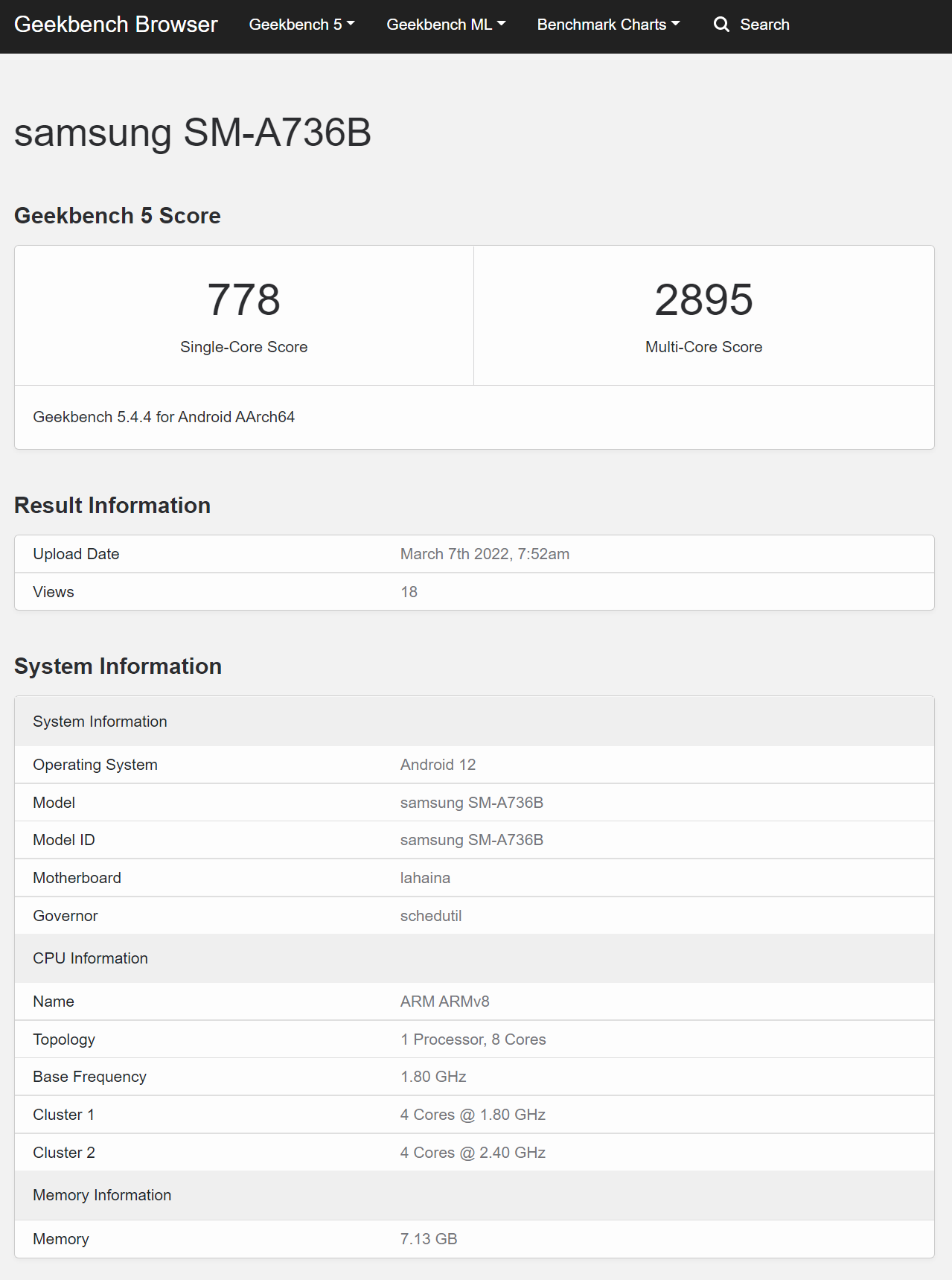Click the Operating System value Android 12
This screenshot has width=952, height=1280.
tap(438, 765)
